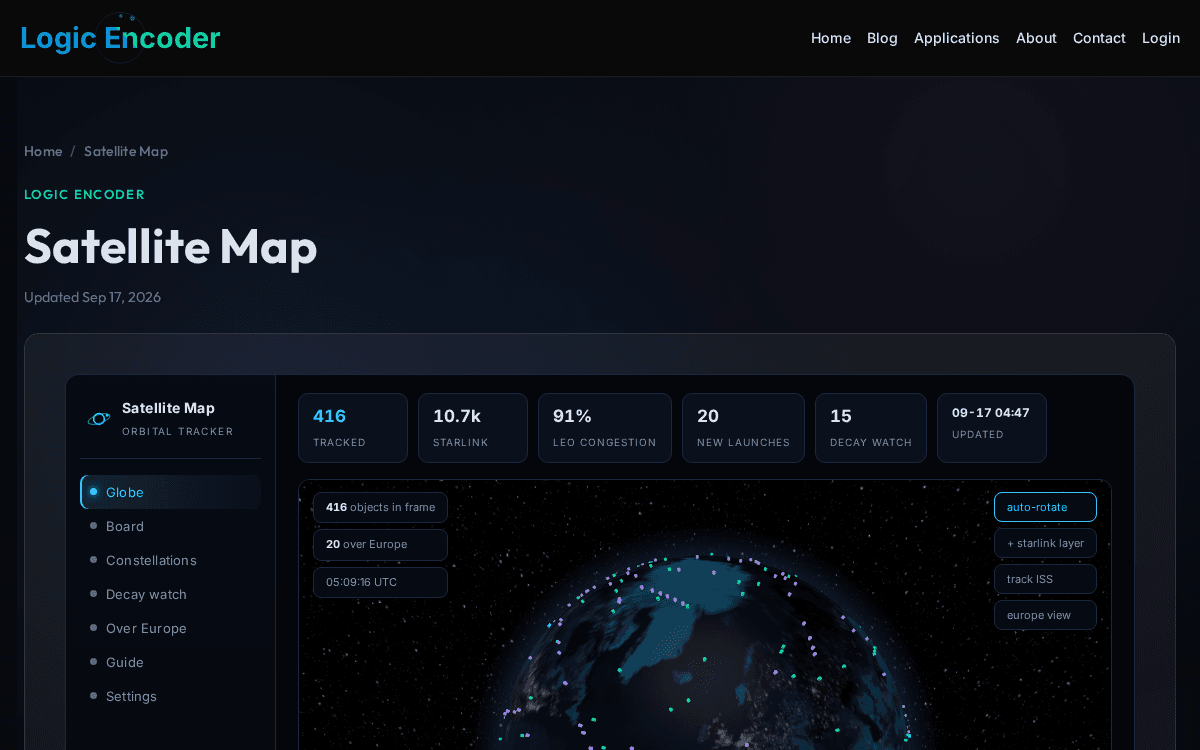Open Constellations in the sidebar
This screenshot has height=750, width=1200.
[171, 560]
